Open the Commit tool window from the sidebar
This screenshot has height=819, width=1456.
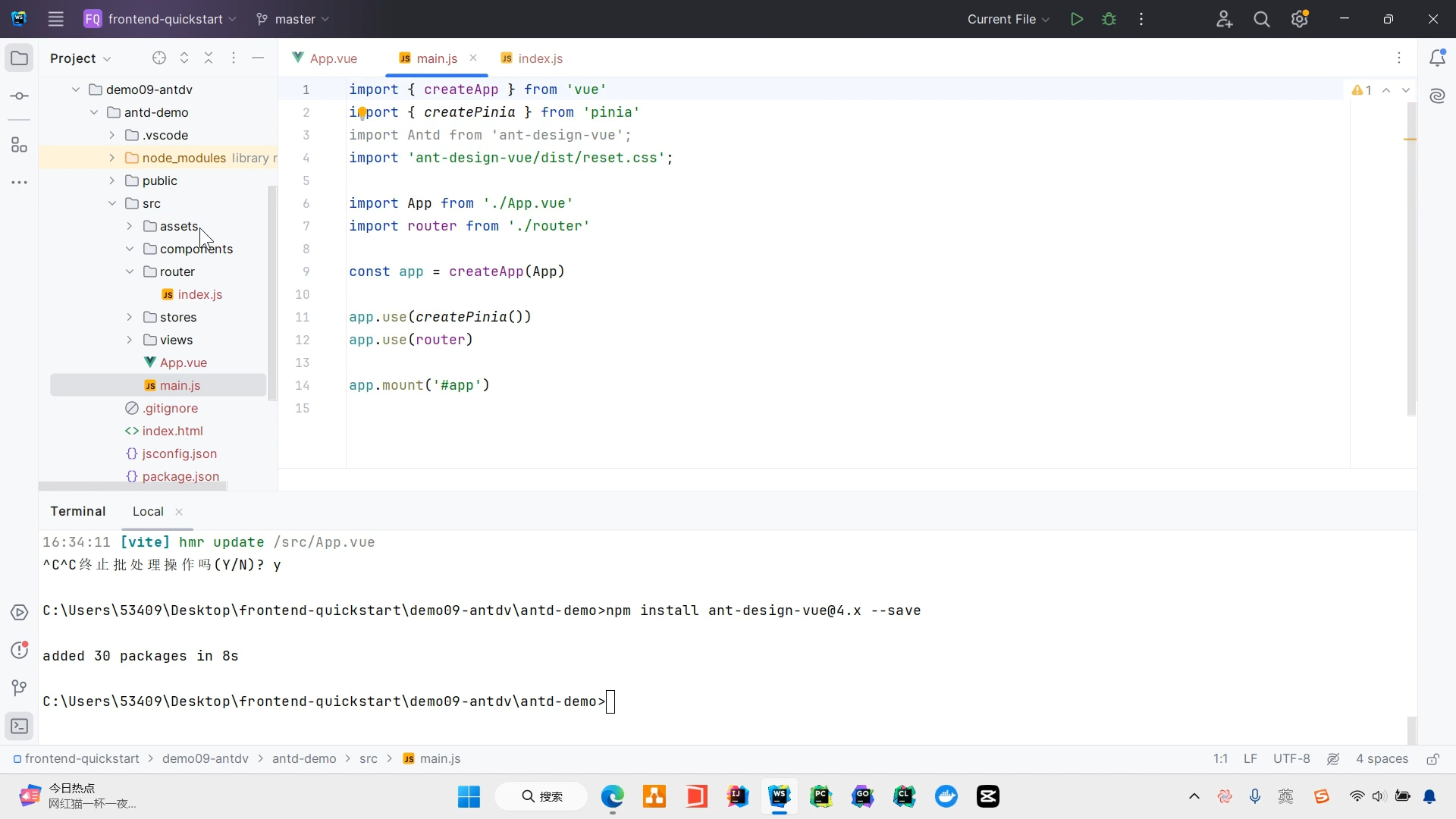tap(20, 96)
